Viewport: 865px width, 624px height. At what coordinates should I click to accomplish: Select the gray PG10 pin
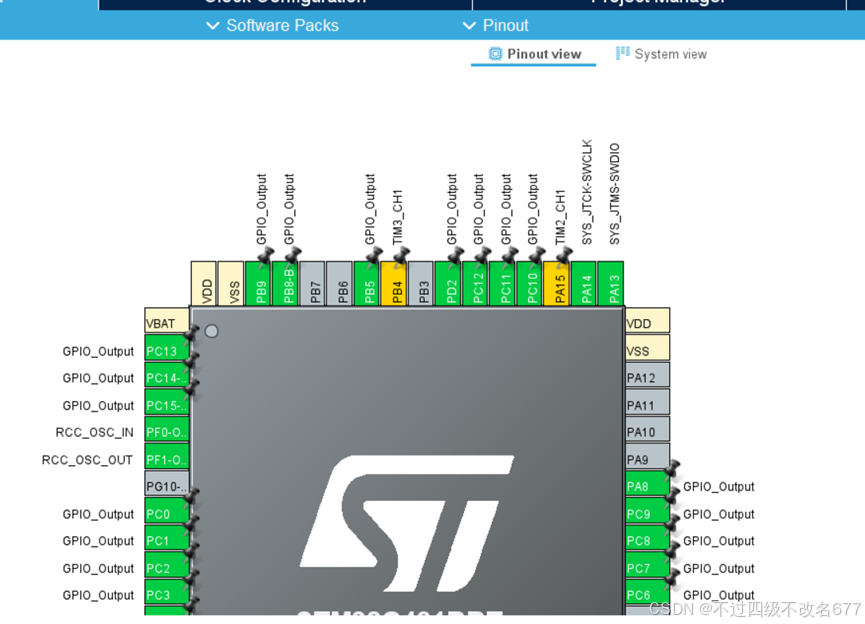click(167, 483)
